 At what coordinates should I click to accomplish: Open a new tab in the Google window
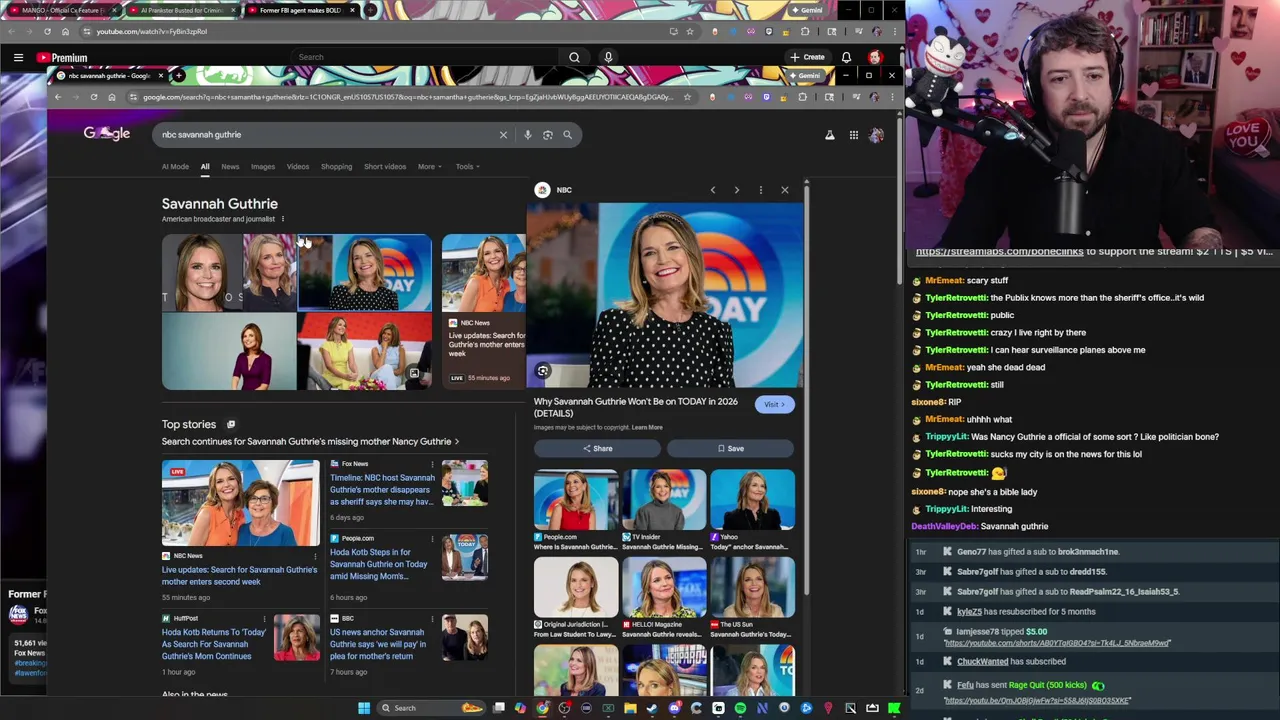click(x=179, y=76)
